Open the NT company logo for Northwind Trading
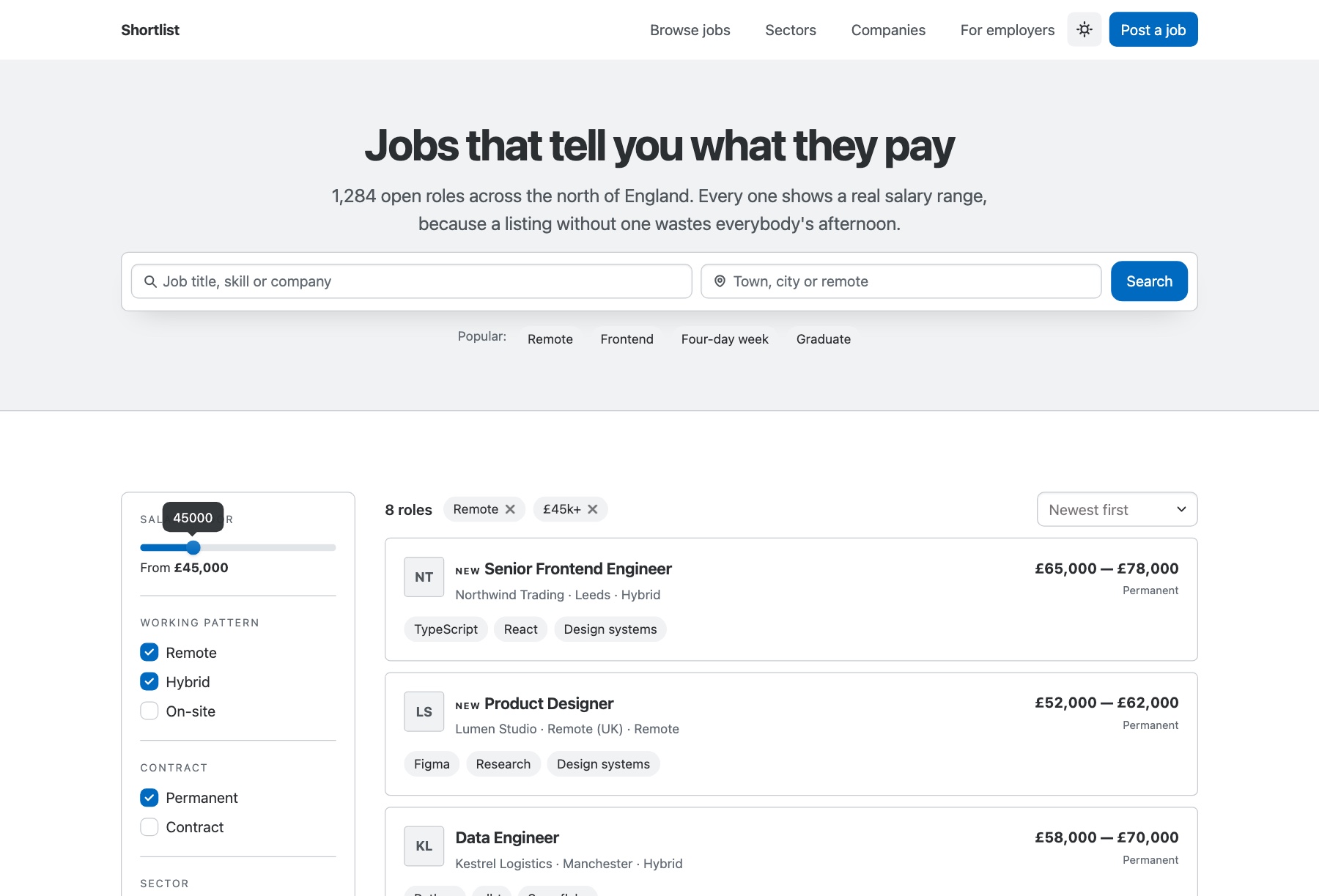1319x896 pixels. pyautogui.click(x=424, y=577)
